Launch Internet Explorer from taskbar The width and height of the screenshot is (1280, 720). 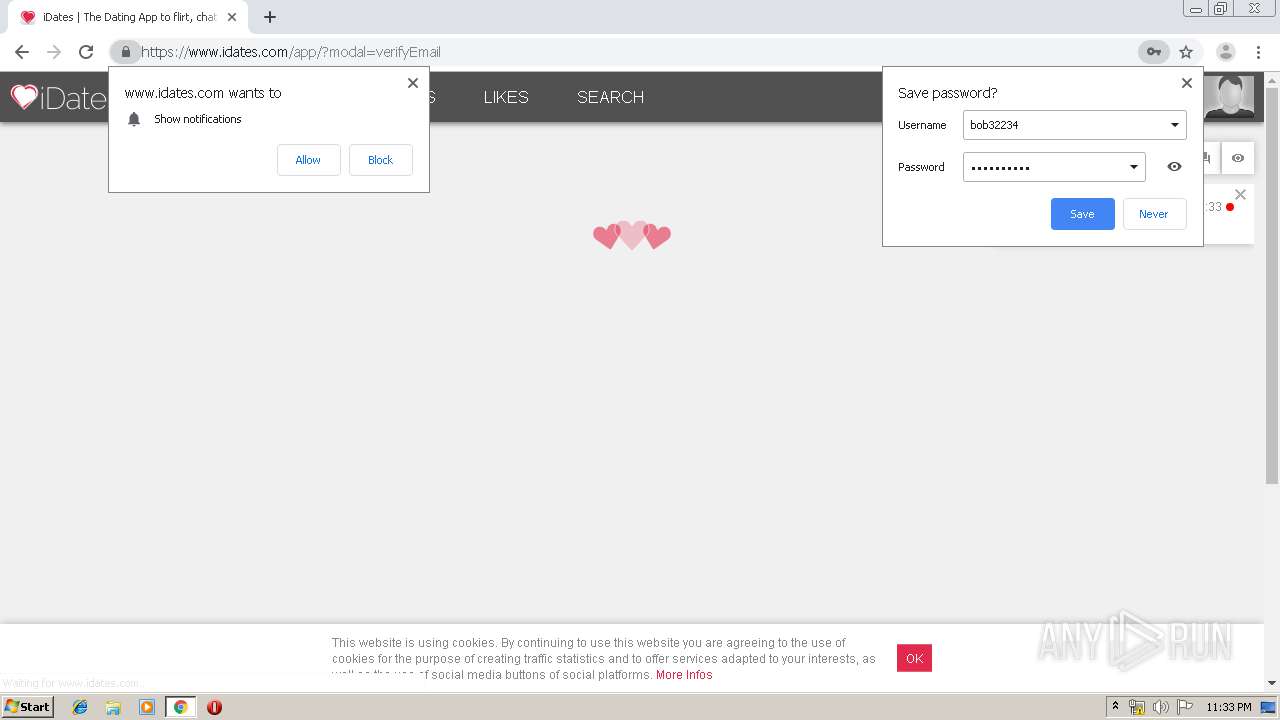click(80, 707)
